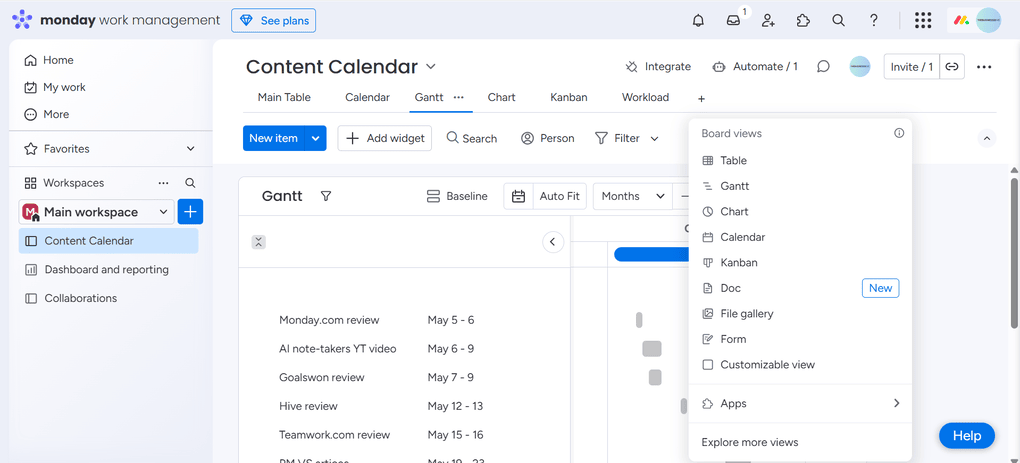Click the invite members icon in top bar
This screenshot has height=463, width=1020.
(768, 20)
